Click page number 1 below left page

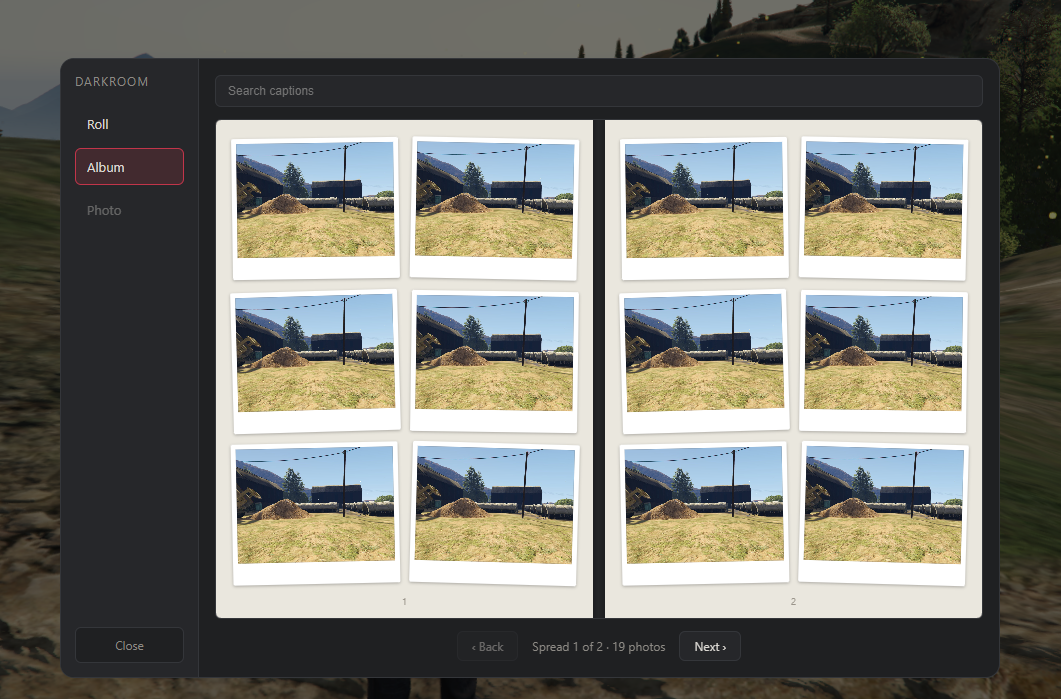(x=404, y=601)
